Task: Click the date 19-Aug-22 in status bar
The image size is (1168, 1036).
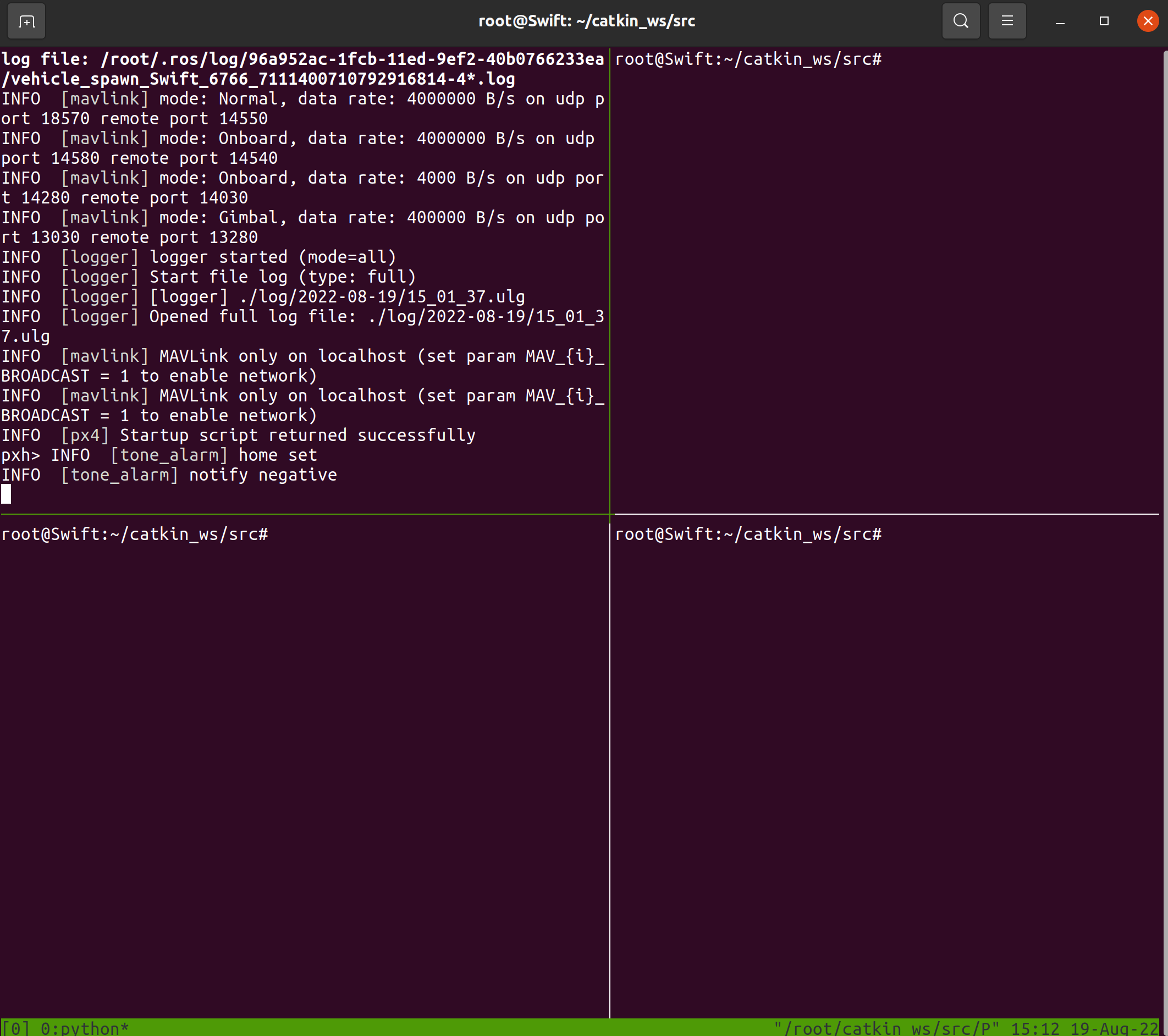Action: point(1114,1028)
